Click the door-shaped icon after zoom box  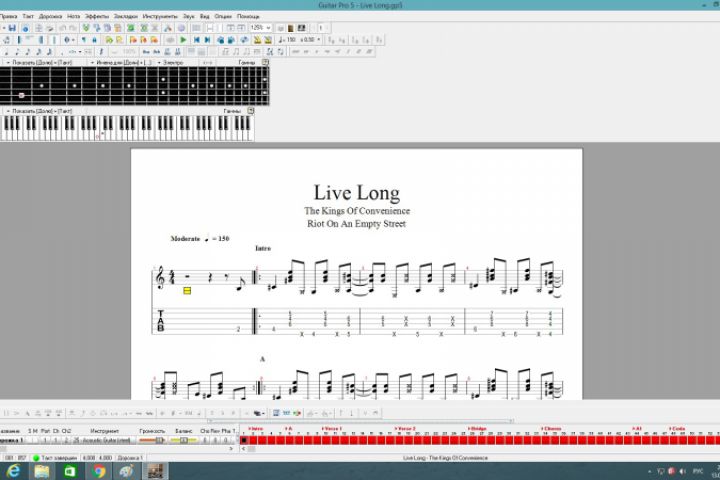291,28
